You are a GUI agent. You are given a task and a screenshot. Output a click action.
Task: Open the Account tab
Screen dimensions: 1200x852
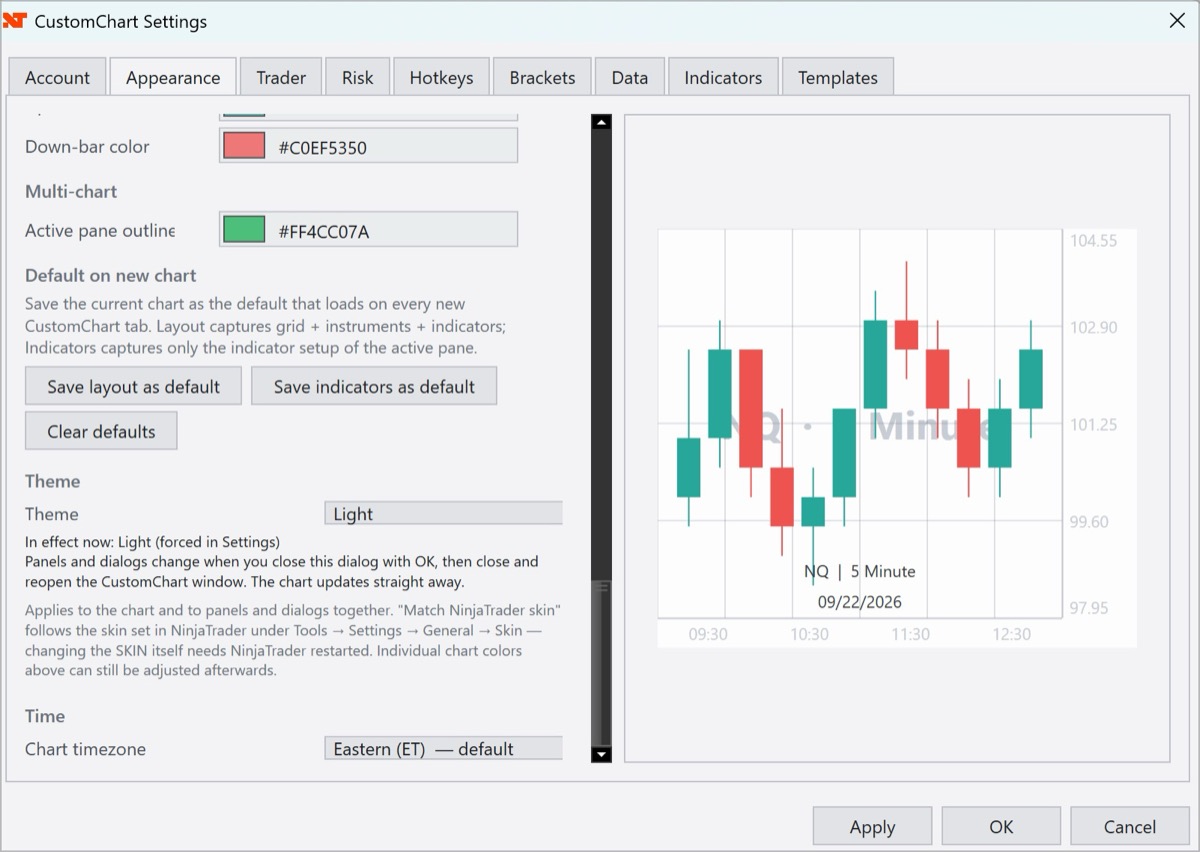coord(57,78)
